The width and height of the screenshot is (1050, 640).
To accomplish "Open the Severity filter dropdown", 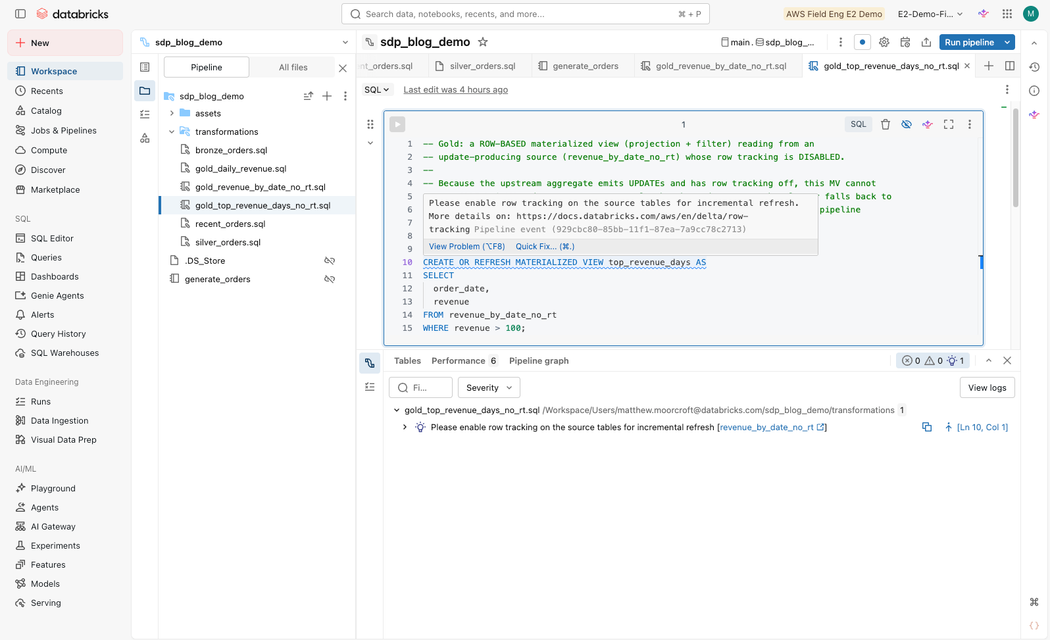I will 489,388.
